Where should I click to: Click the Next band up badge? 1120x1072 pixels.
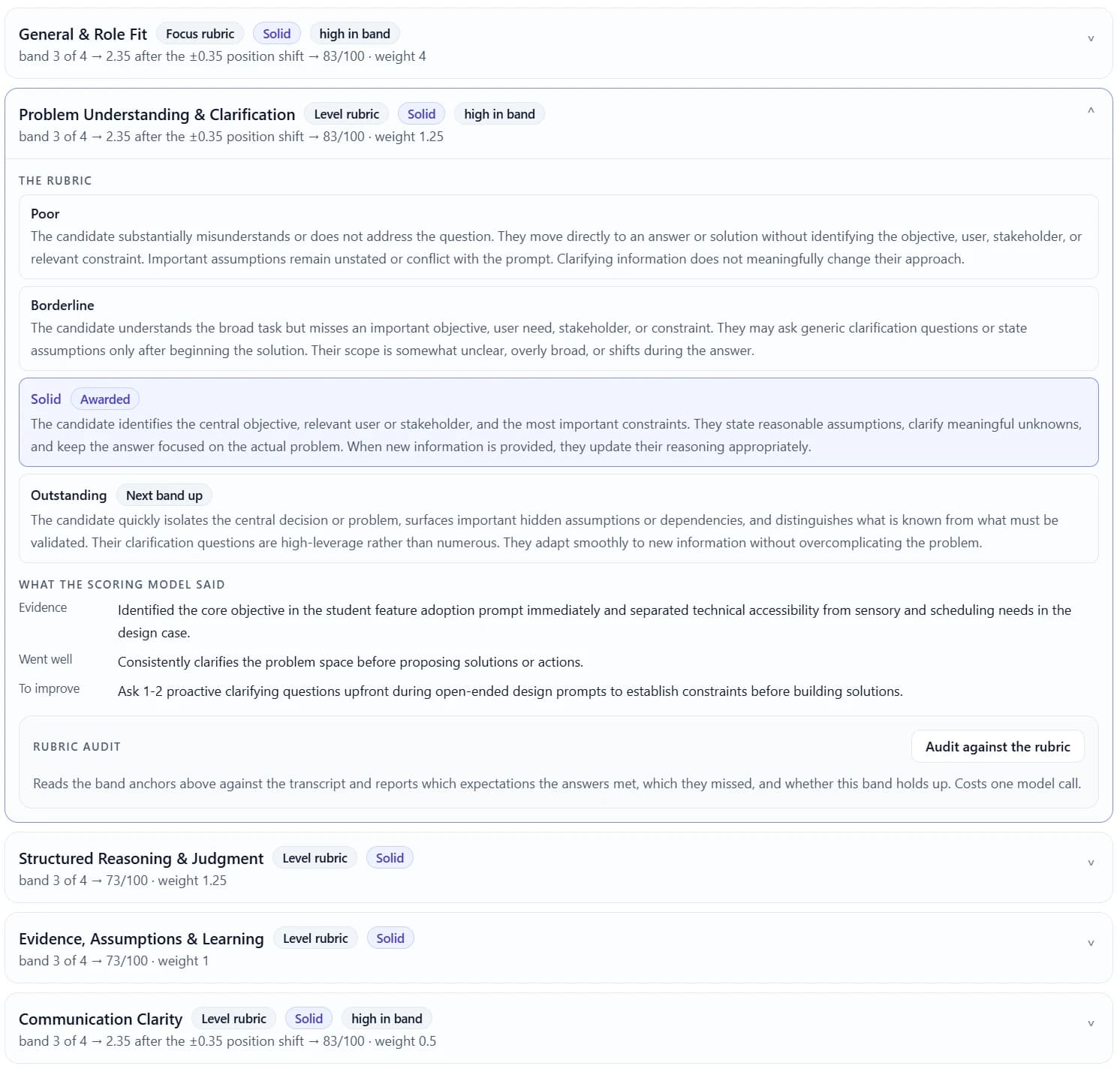pyautogui.click(x=164, y=495)
